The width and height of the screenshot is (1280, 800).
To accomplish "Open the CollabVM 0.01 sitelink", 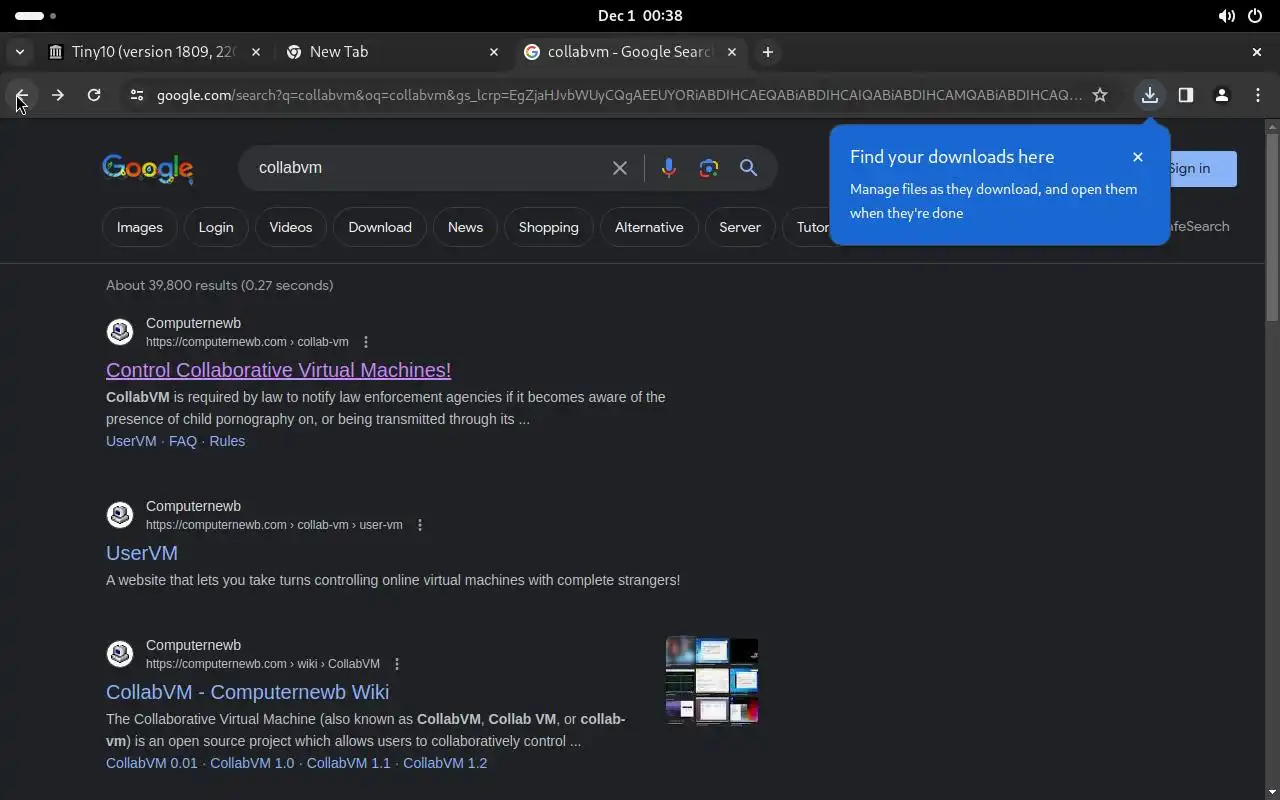I will point(152,763).
